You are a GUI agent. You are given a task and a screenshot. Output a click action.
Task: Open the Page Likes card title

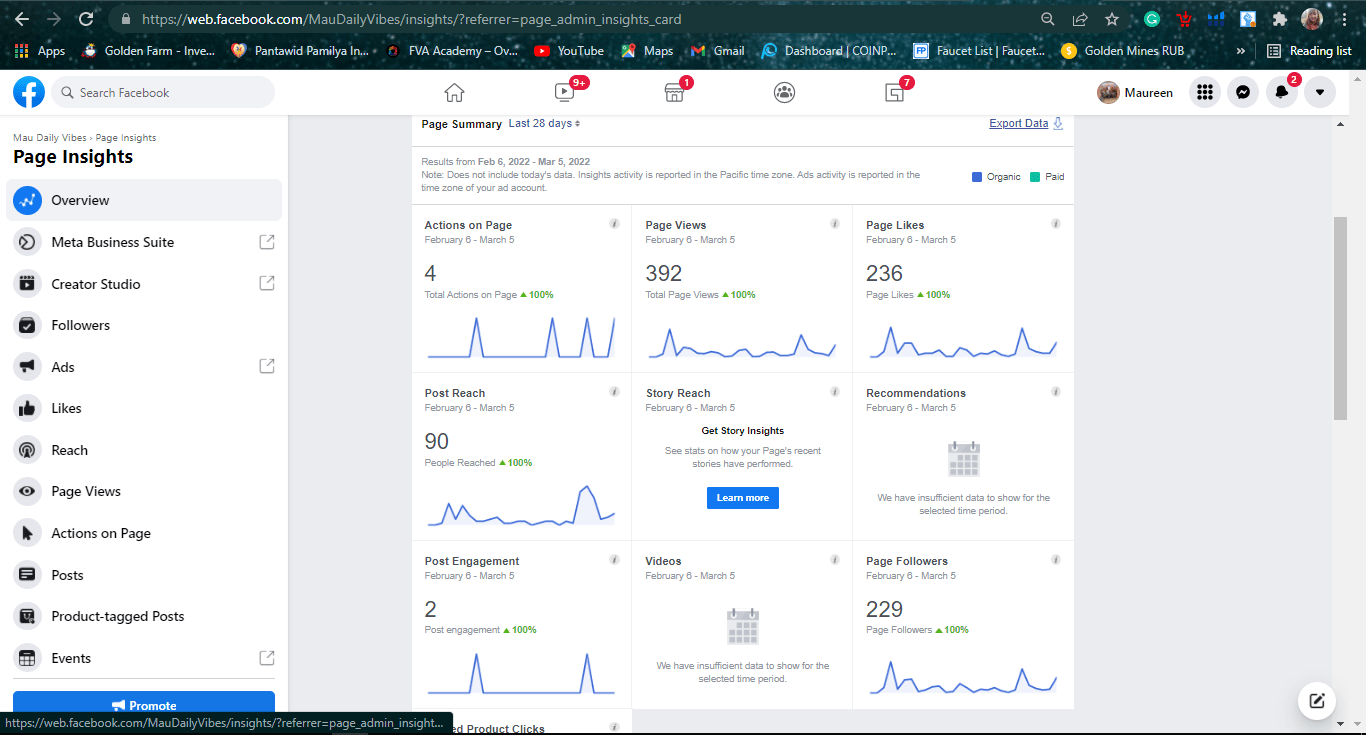coord(895,225)
